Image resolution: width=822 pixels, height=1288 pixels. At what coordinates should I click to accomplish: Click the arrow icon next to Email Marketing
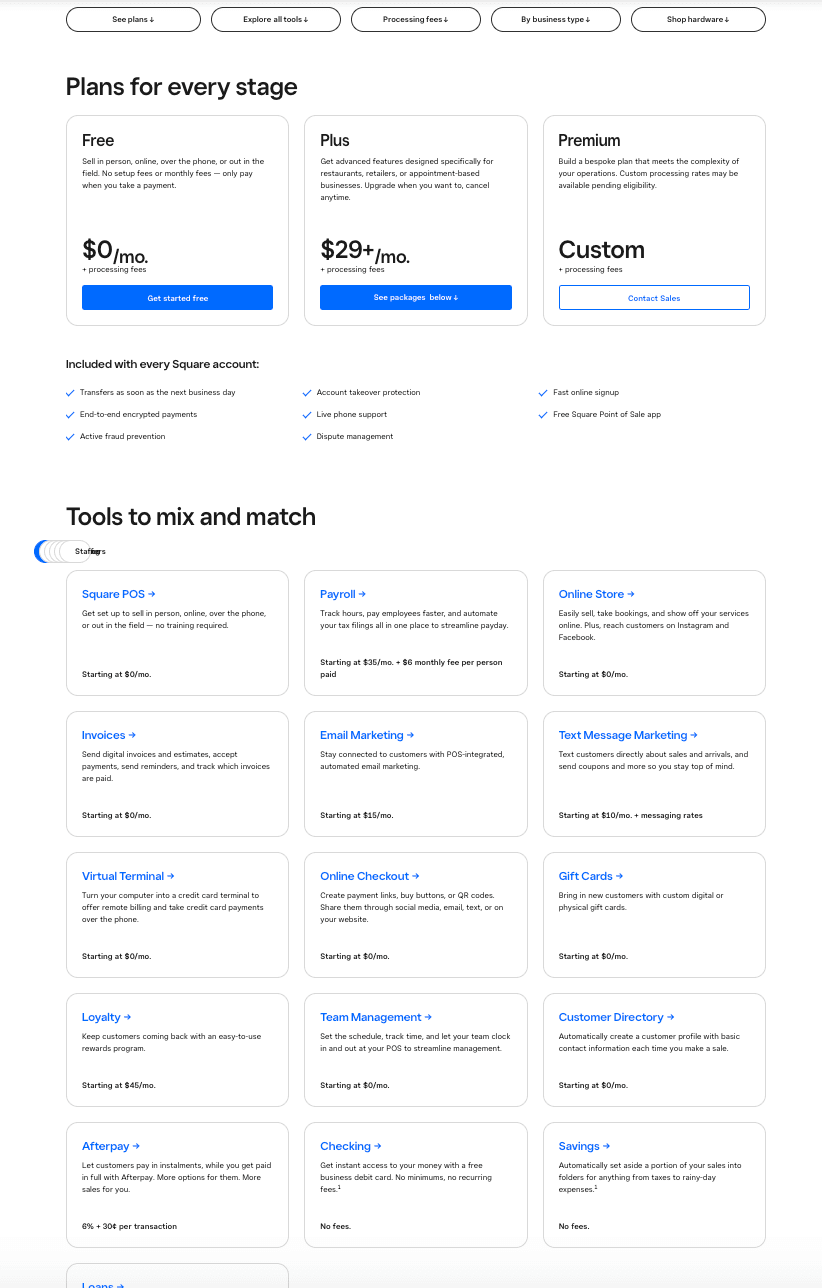point(410,735)
